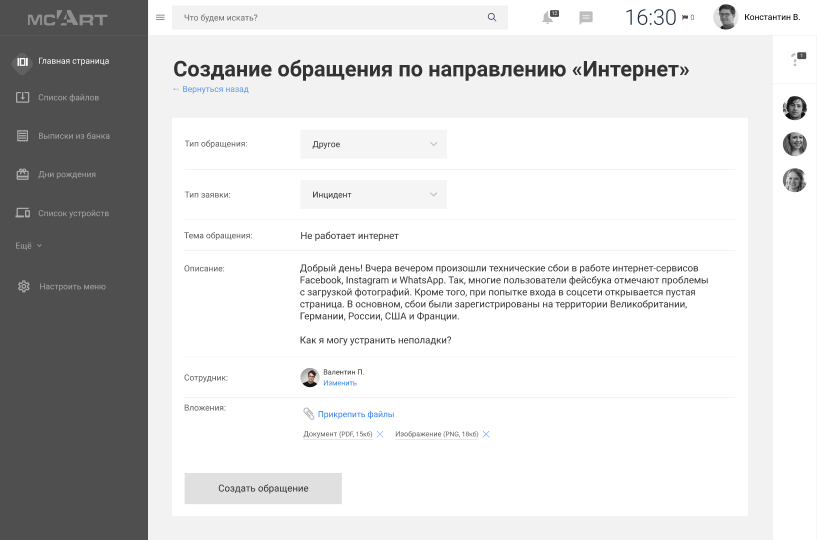Remove the PDF document attachment

pyautogui.click(x=380, y=434)
